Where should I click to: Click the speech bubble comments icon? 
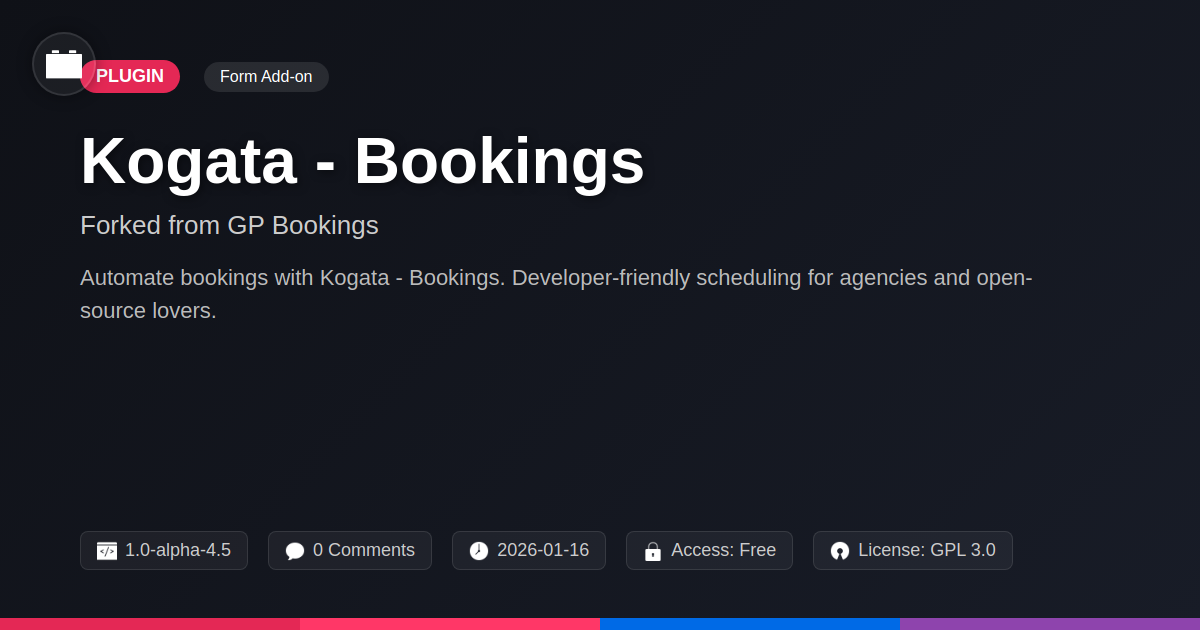point(295,551)
